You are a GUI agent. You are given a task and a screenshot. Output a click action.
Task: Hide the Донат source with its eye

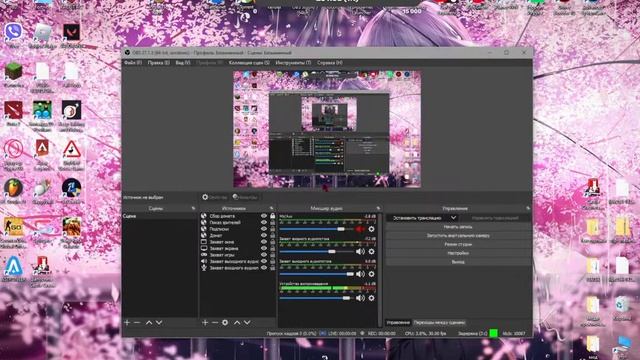tap(264, 236)
